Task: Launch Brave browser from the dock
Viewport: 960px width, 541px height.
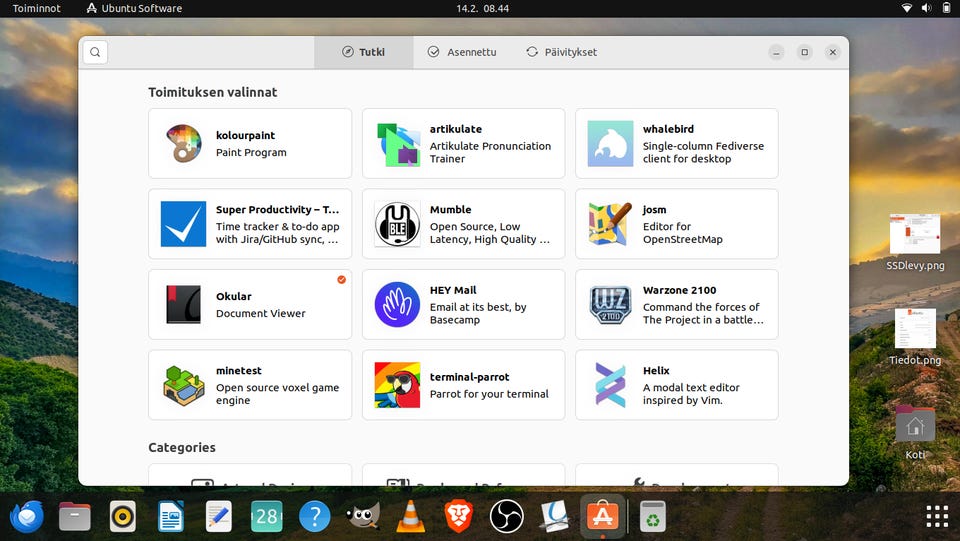Action: (459, 517)
